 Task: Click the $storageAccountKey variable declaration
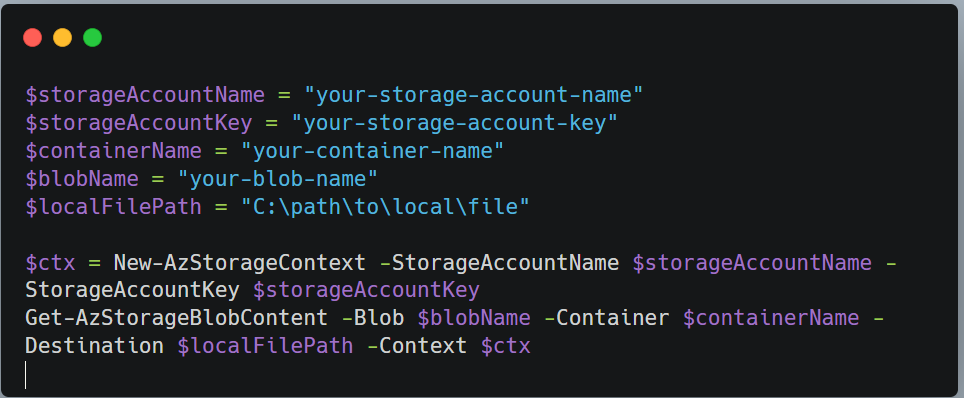[x=139, y=124]
